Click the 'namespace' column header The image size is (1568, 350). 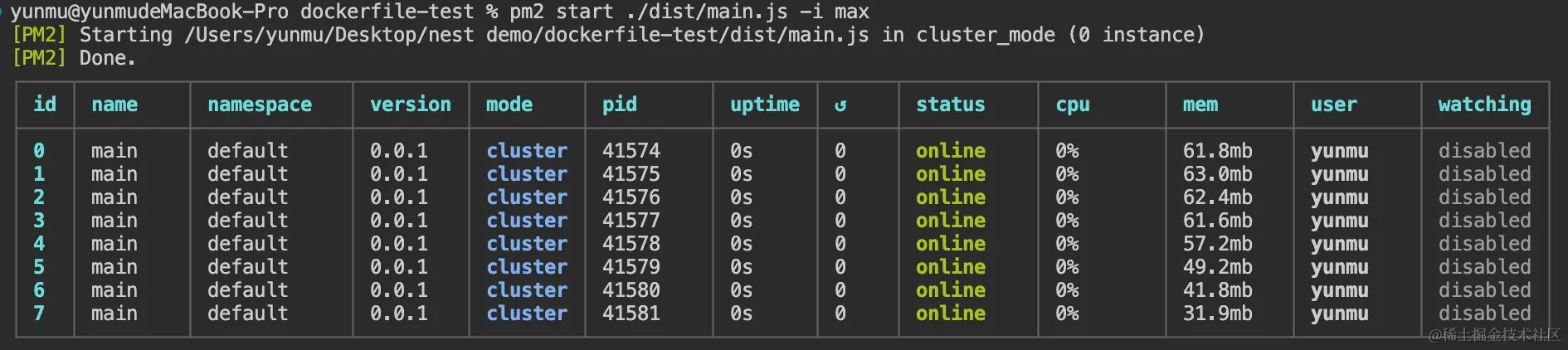click(260, 105)
